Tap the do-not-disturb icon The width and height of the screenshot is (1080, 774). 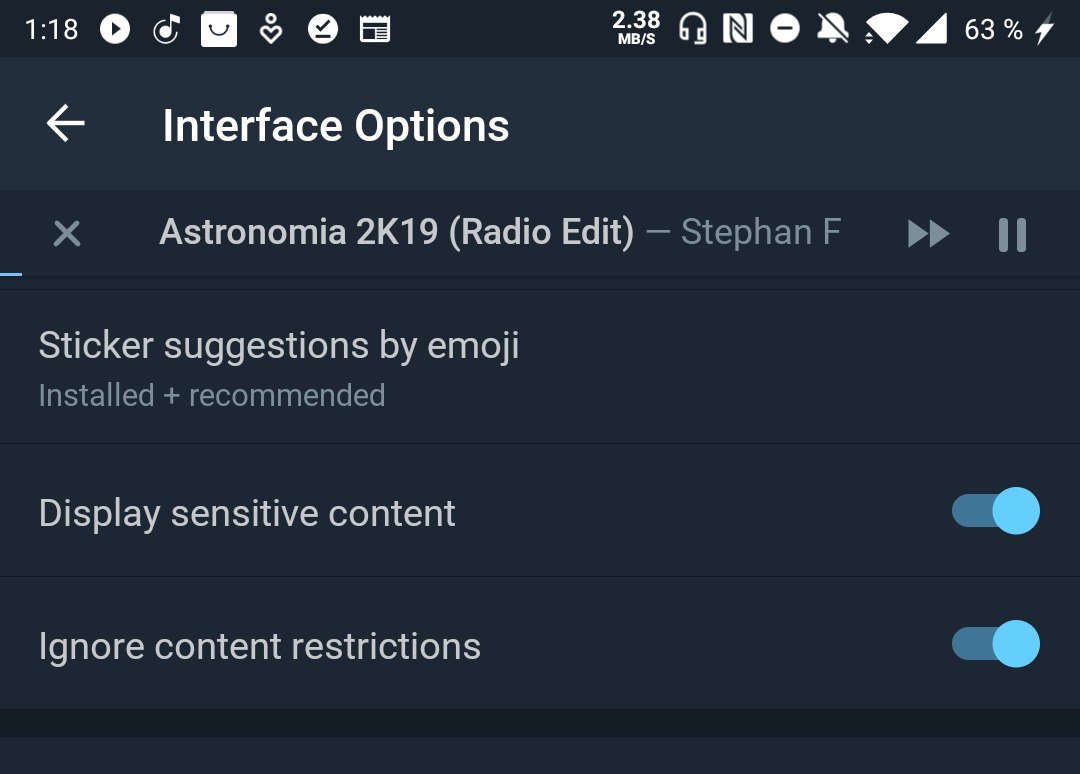point(785,30)
